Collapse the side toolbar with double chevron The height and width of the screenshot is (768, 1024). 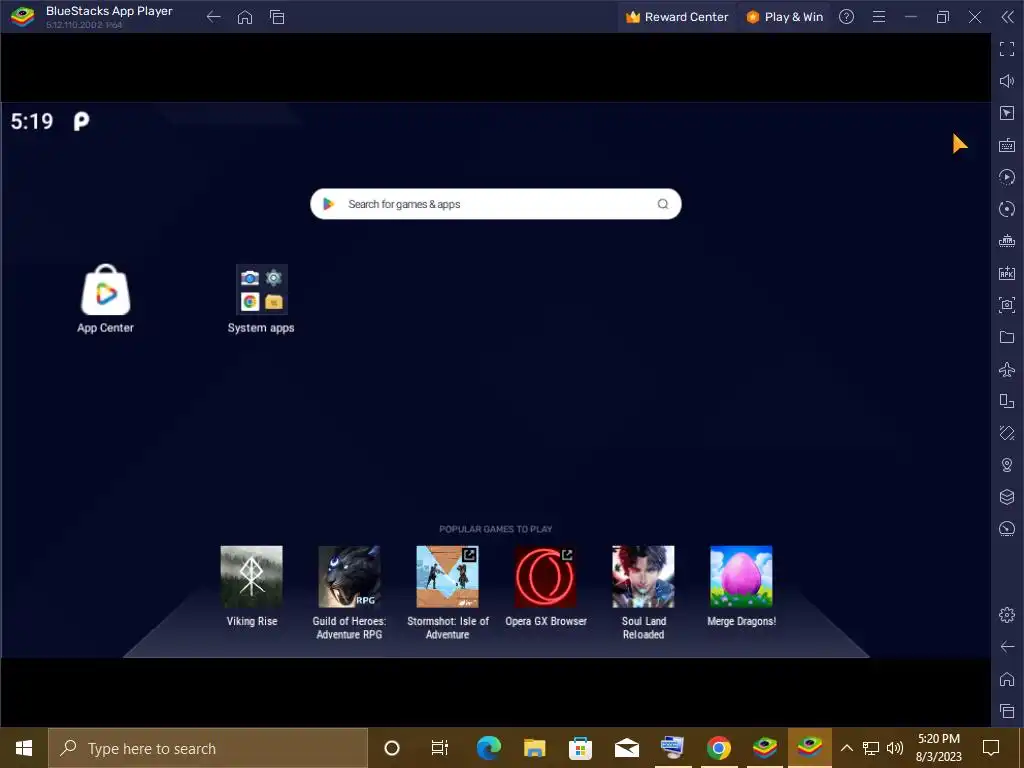coord(1007,17)
